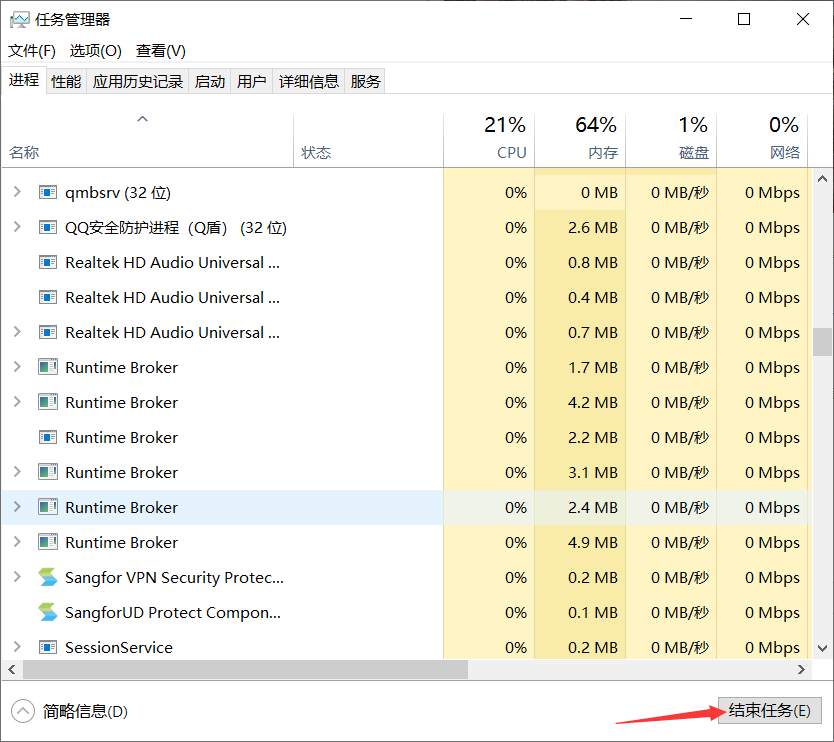The height and width of the screenshot is (742, 834).
Task: Switch to the 用户 tab
Action: click(252, 81)
